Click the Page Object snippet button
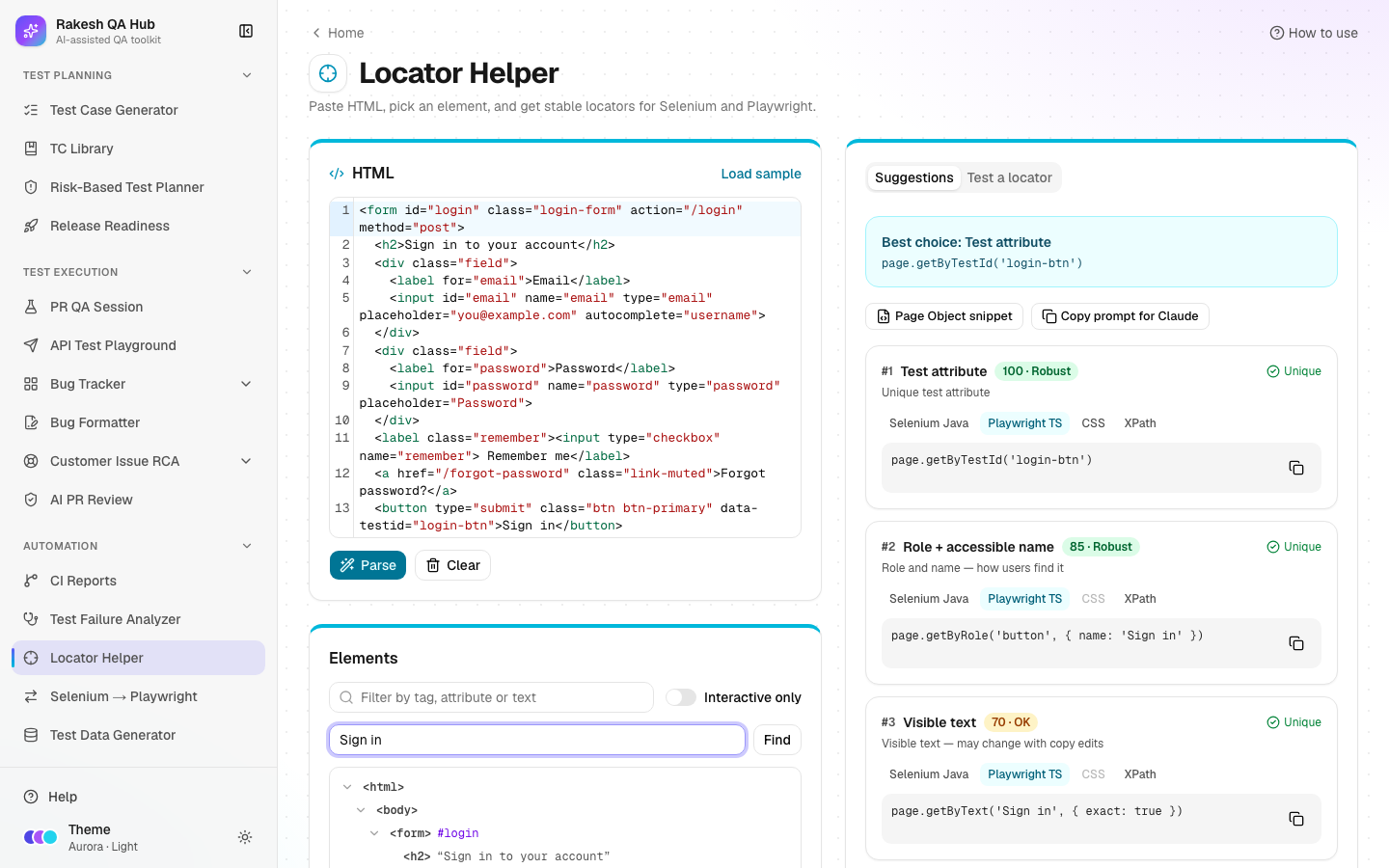This screenshot has width=1389, height=868. pos(945,316)
